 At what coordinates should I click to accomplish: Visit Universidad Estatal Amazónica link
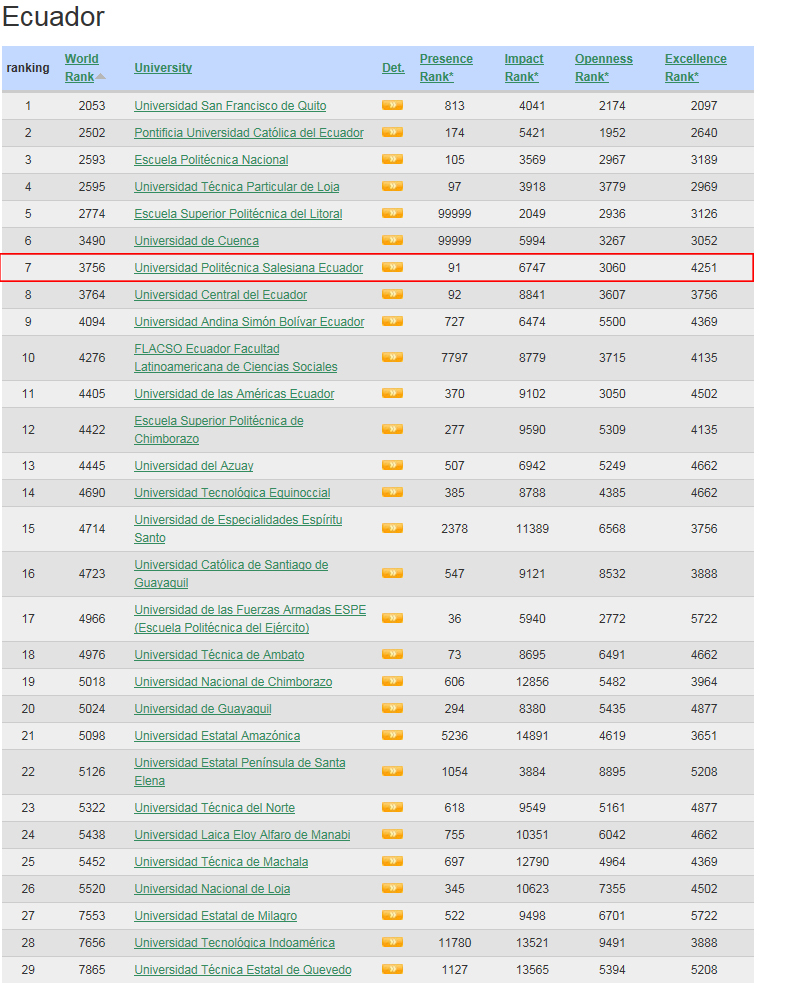pos(217,735)
